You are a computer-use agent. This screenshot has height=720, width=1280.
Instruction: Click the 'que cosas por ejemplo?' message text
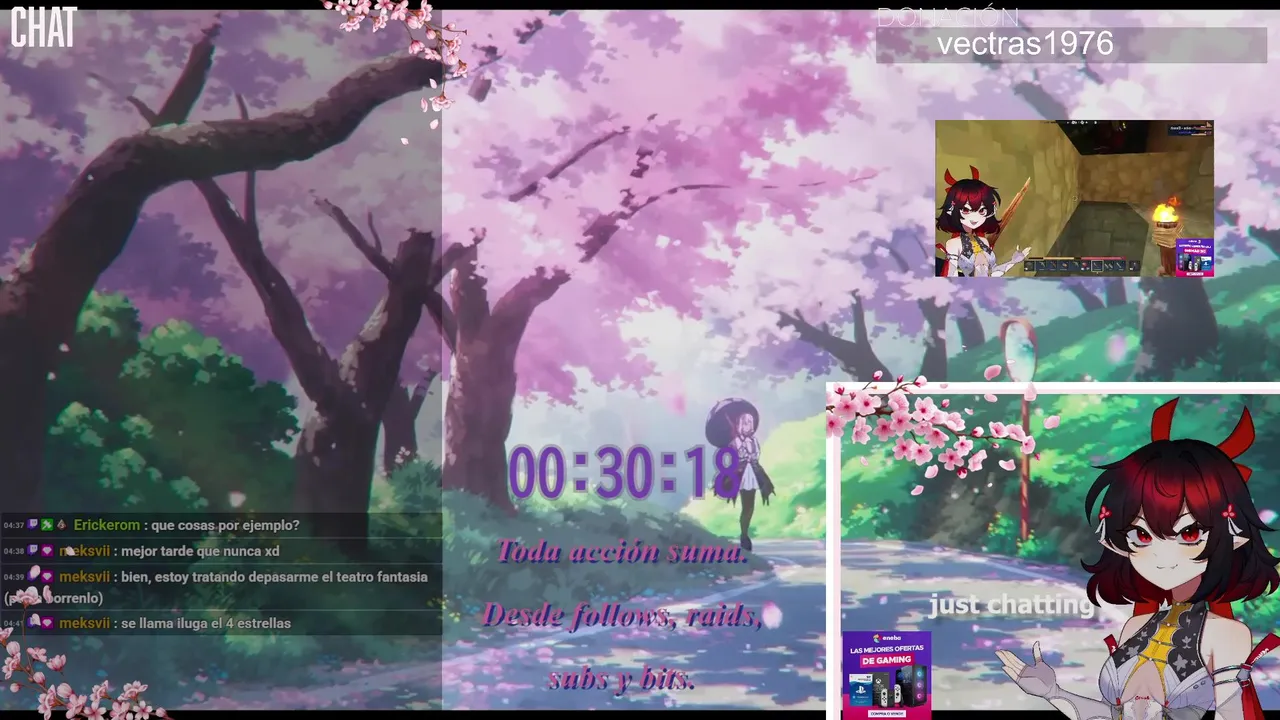point(225,525)
